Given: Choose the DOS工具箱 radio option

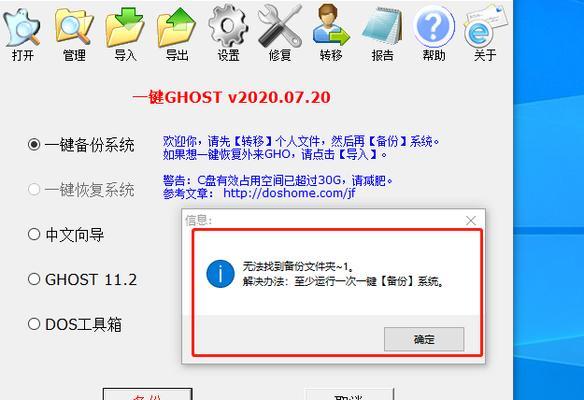Looking at the screenshot, I should (34, 324).
